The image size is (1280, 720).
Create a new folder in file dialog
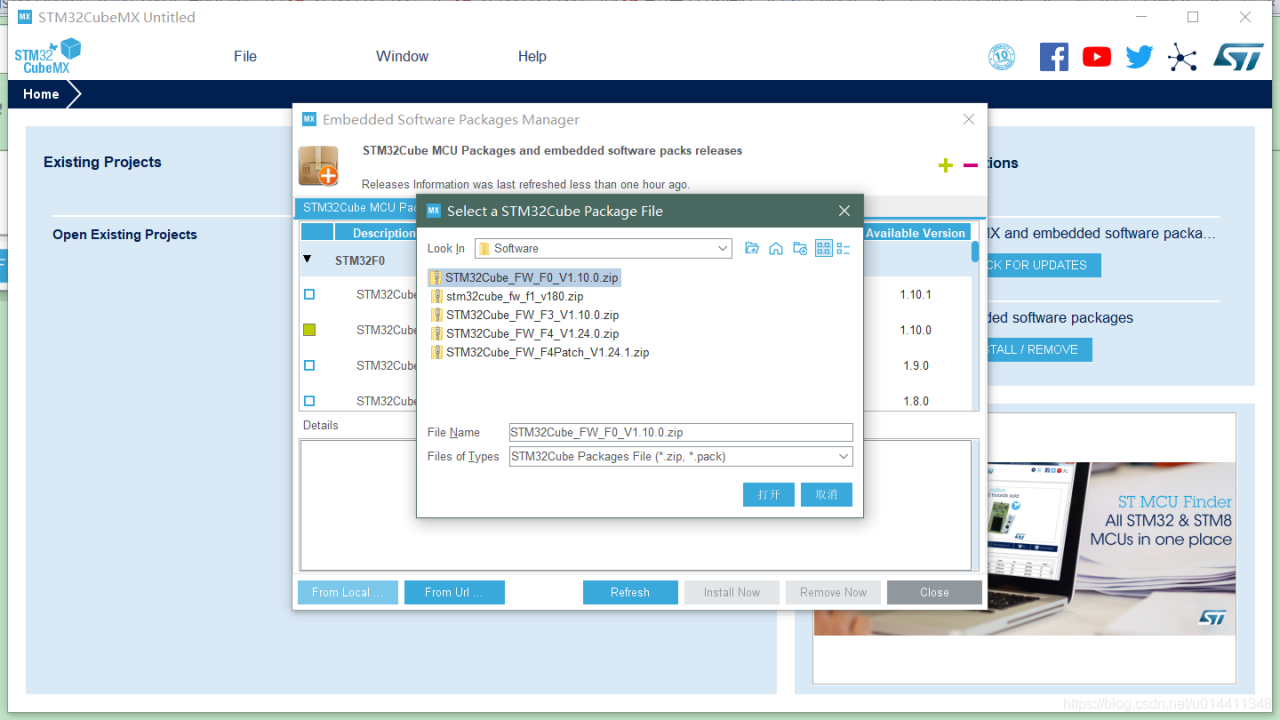point(800,248)
